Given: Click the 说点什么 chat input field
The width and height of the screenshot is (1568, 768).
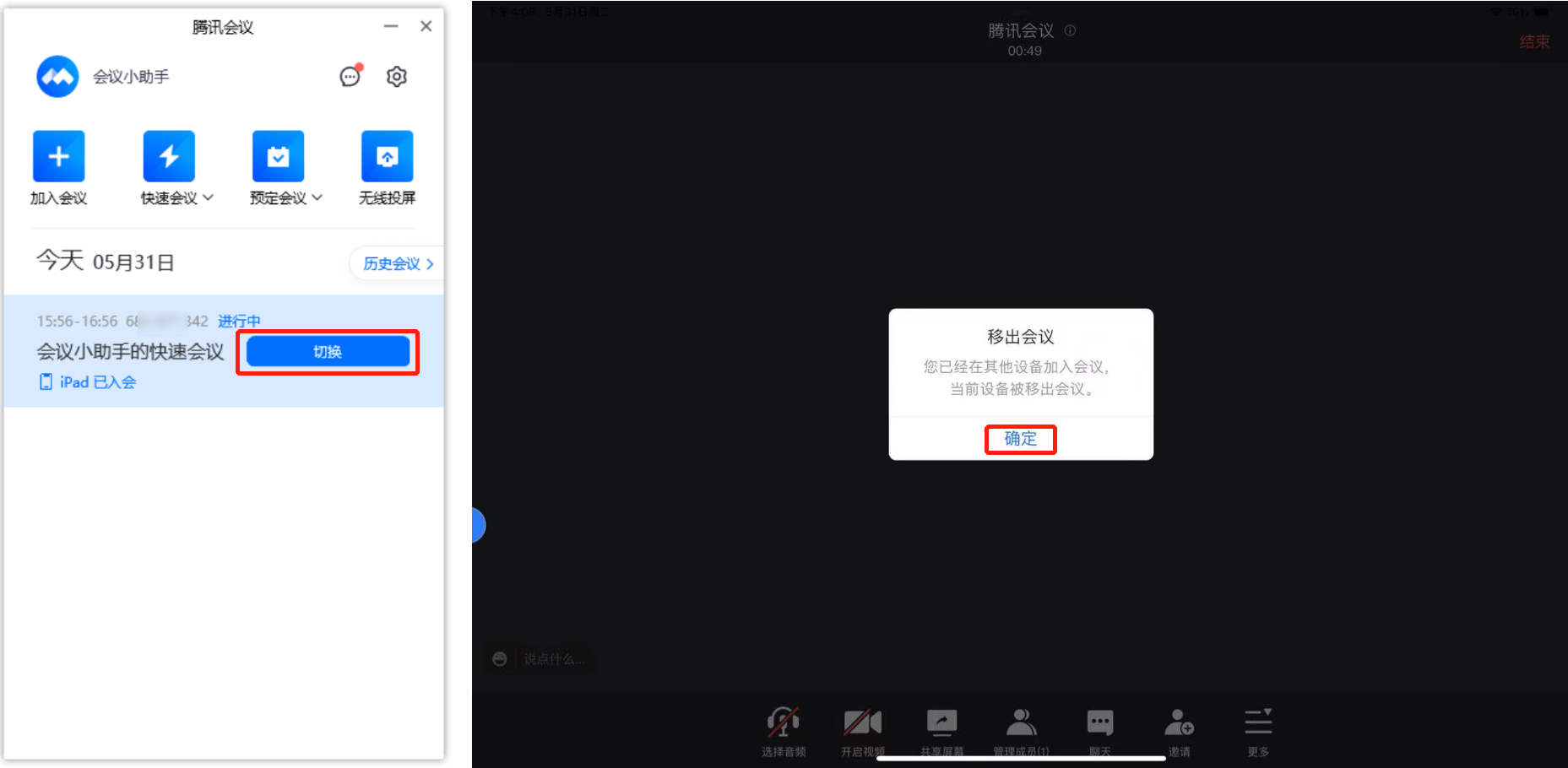Looking at the screenshot, I should pyautogui.click(x=554, y=659).
